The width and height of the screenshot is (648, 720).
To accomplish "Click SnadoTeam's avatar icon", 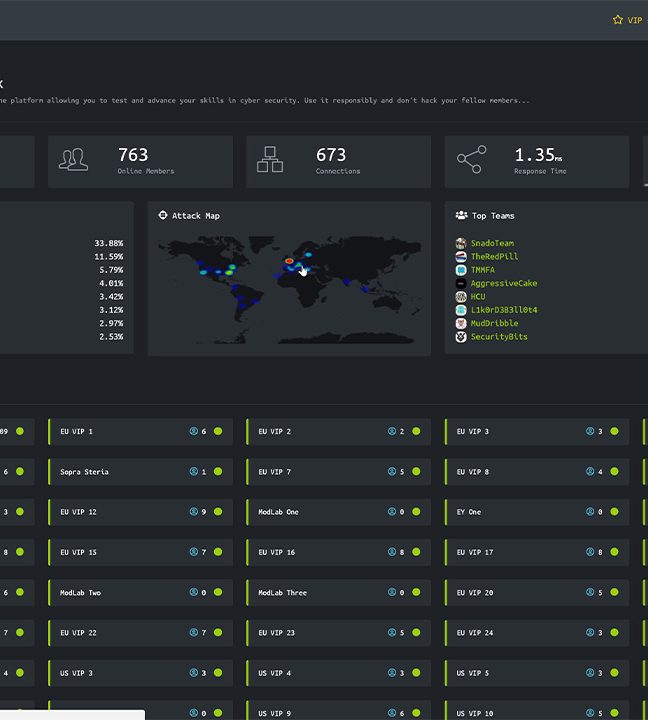I will tap(461, 243).
